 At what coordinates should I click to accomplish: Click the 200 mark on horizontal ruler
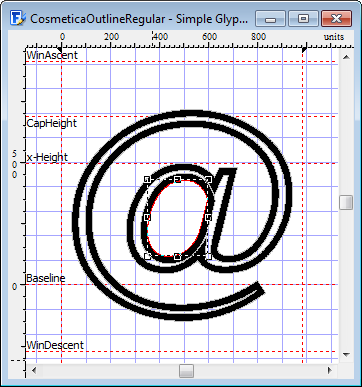(x=111, y=37)
